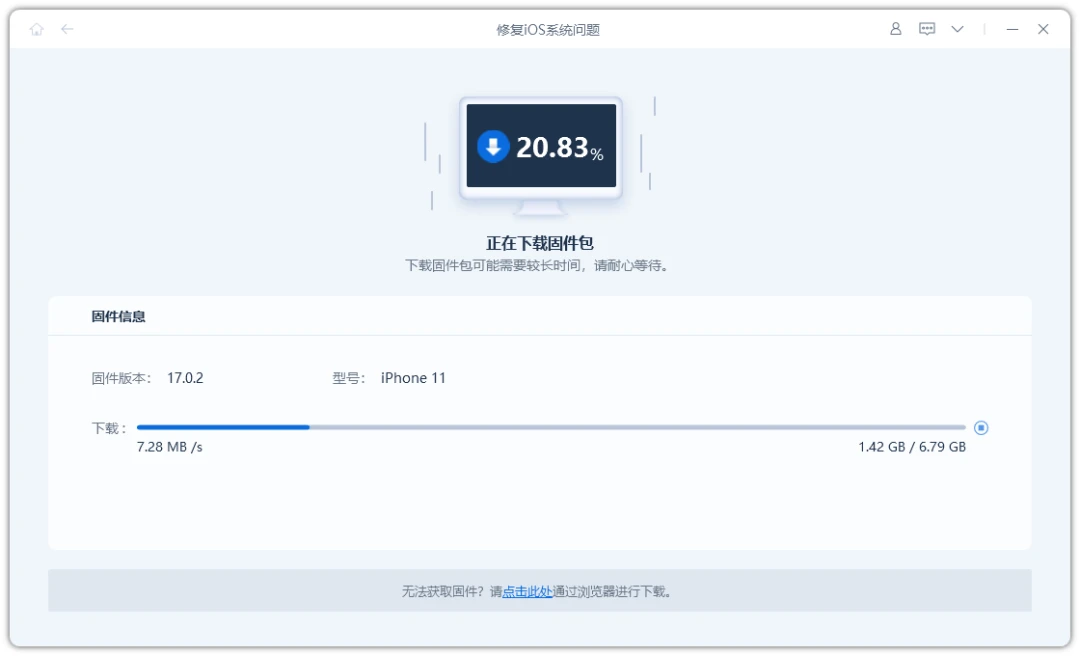Click the 点击此处 browser download link
This screenshot has width=1080, height=656.
click(527, 591)
